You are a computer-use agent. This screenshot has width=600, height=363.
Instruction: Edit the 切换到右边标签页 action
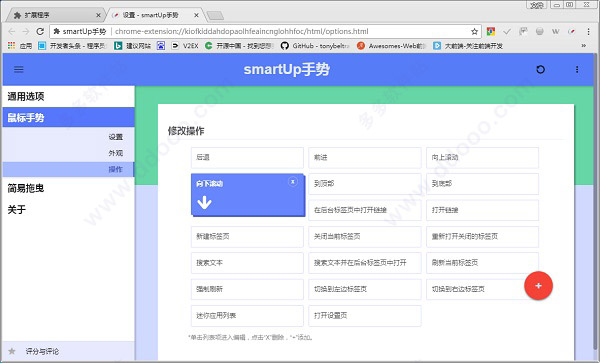coord(482,289)
